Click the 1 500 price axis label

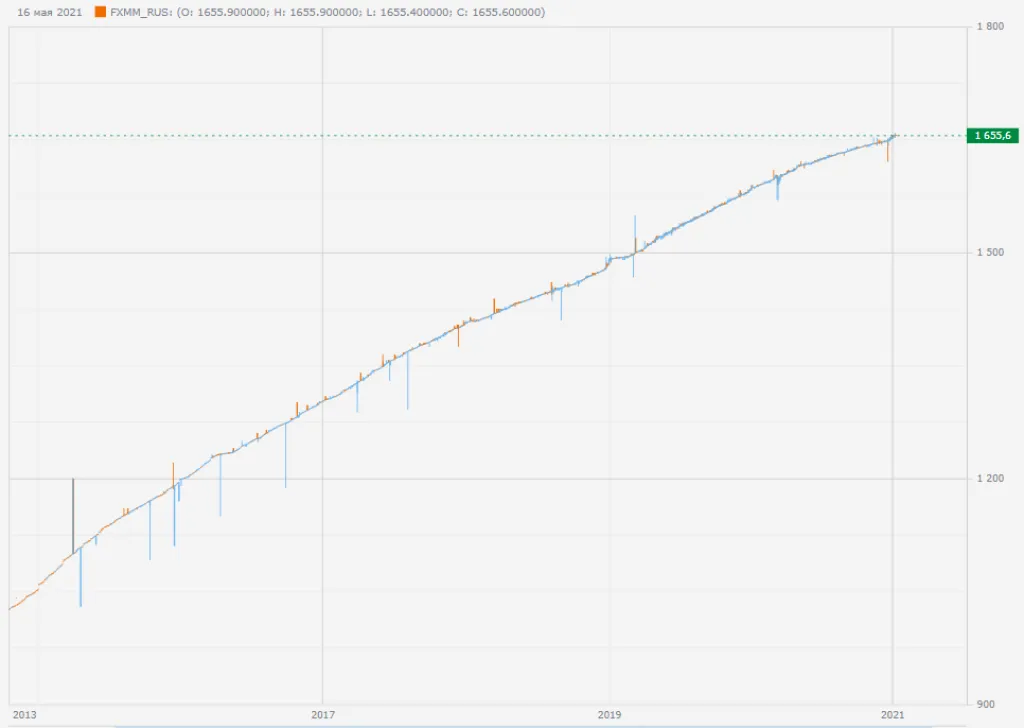[990, 253]
